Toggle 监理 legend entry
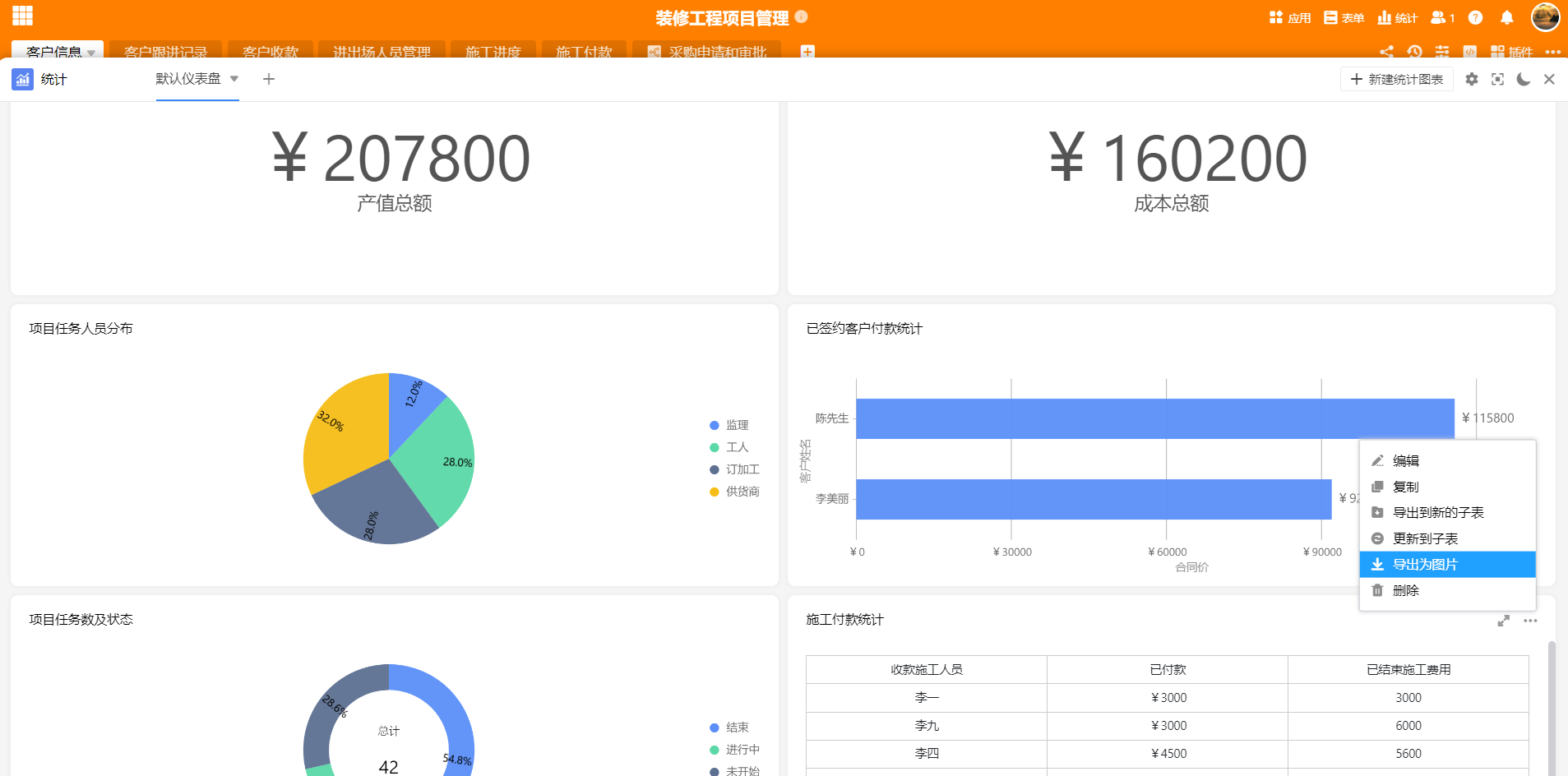This screenshot has height=776, width=1568. pos(729,425)
